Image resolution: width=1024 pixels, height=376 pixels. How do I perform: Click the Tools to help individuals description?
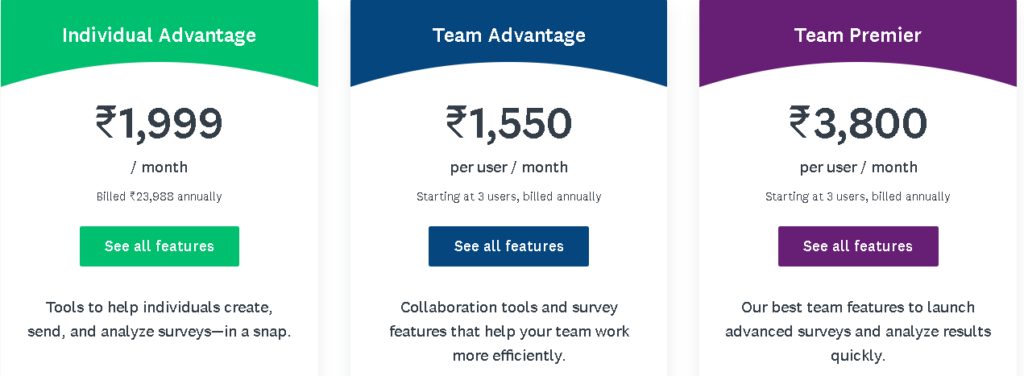[x=159, y=319]
